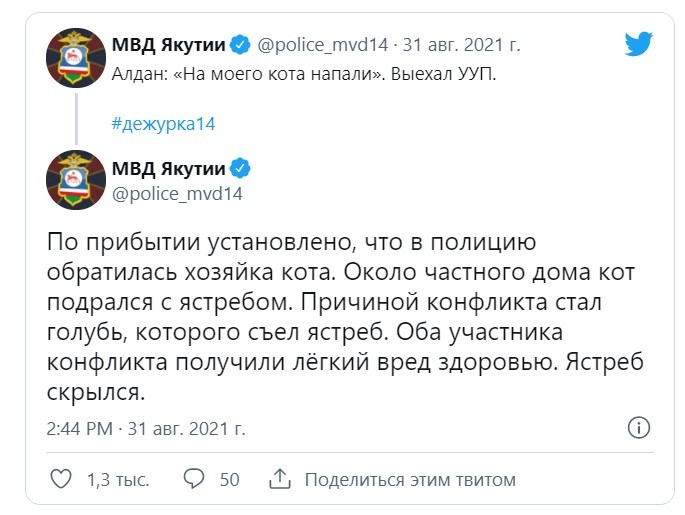This screenshot has width=685, height=515.
Task: Open the second МВД Якутии avatar
Action: [76, 180]
